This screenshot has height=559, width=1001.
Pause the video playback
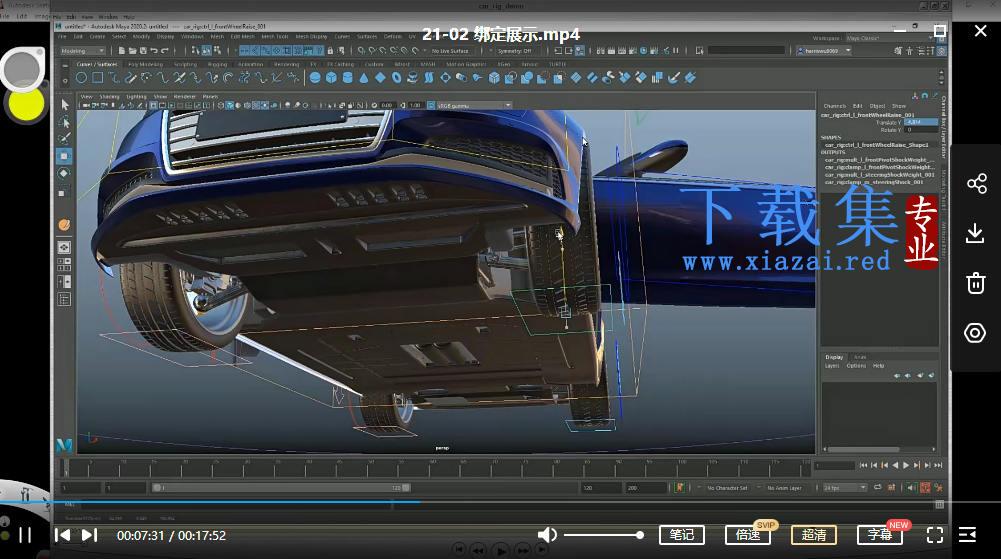(25, 535)
